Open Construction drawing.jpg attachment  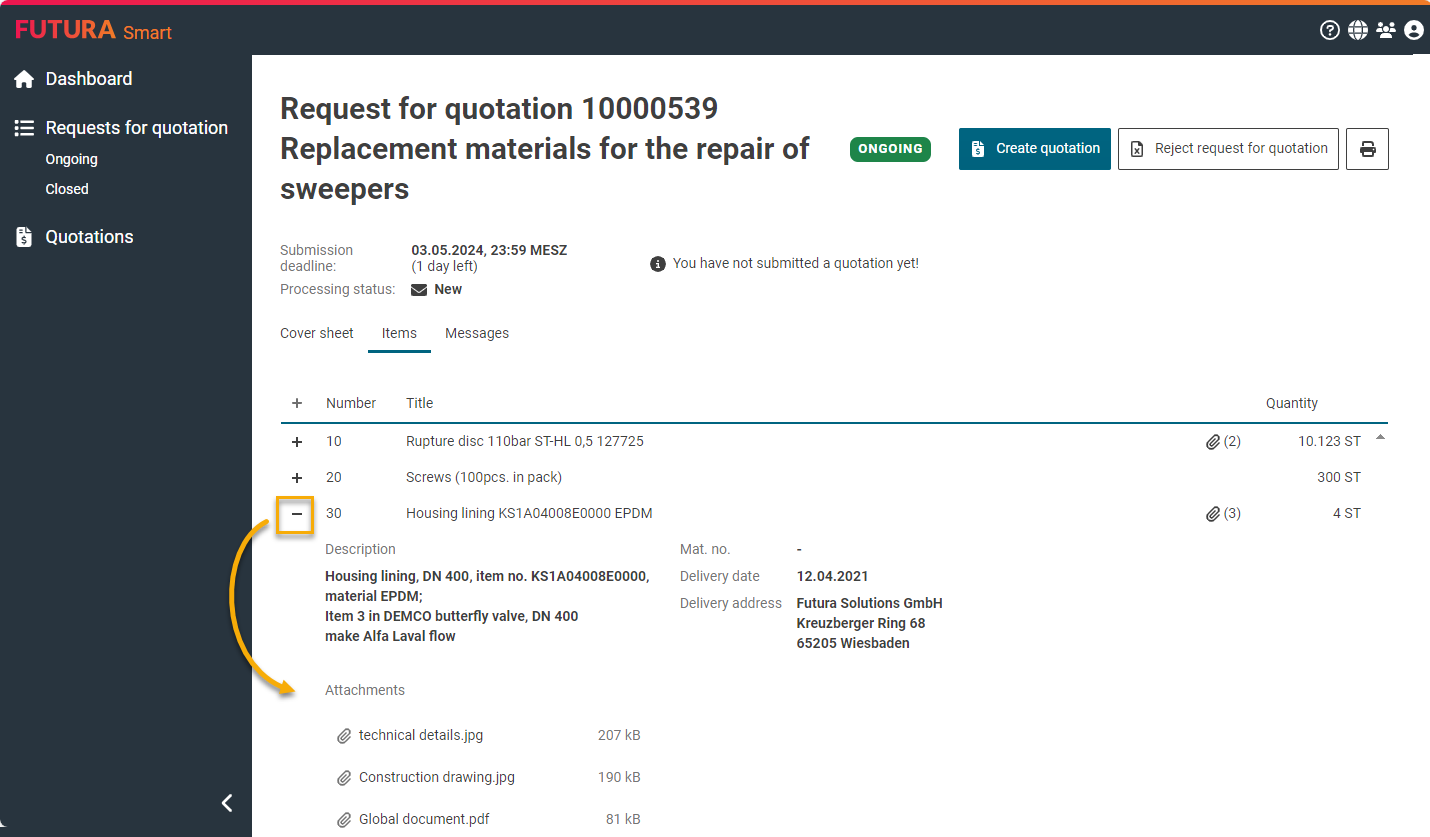pos(436,777)
